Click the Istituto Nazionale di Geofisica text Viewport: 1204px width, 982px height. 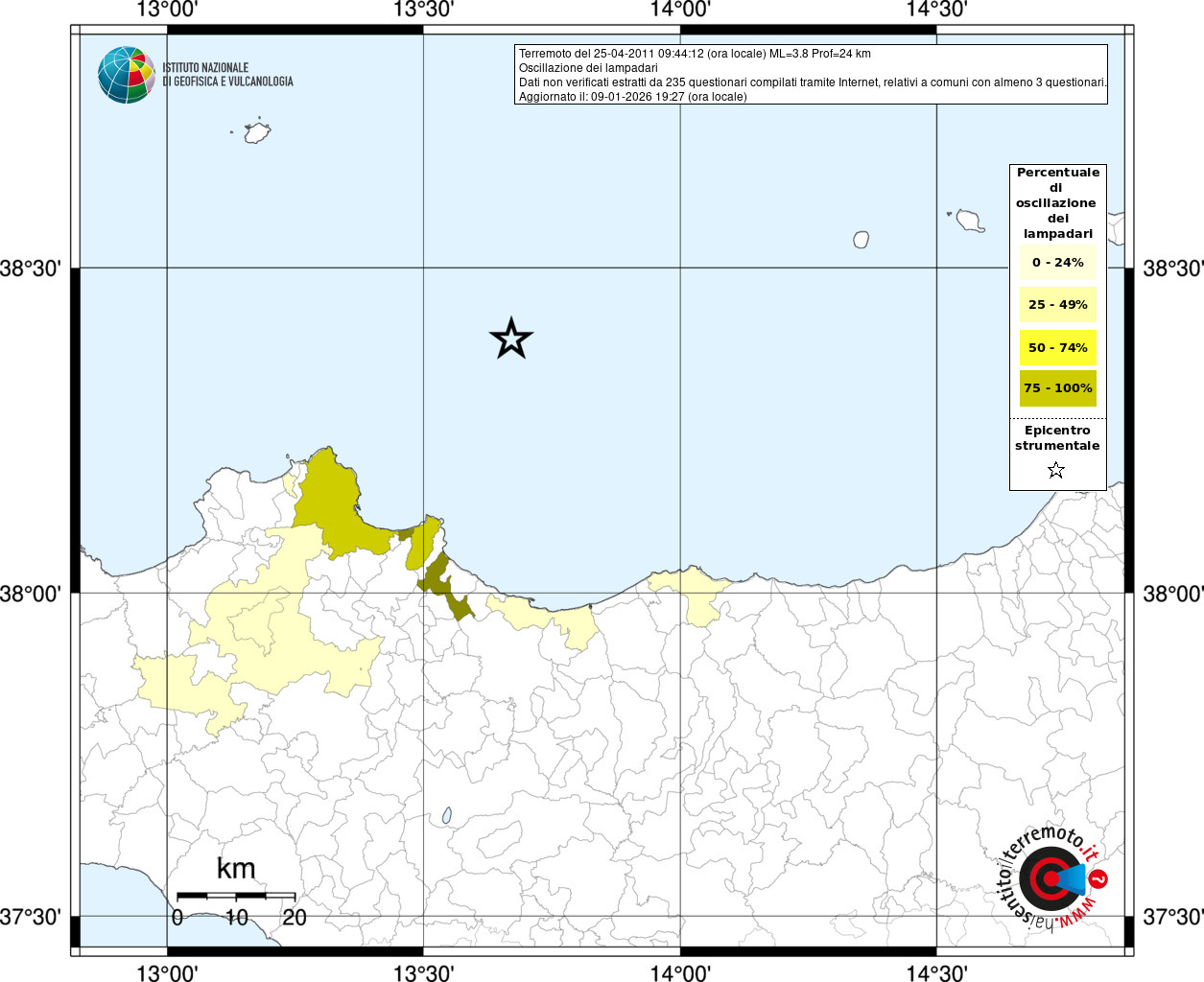(x=227, y=75)
